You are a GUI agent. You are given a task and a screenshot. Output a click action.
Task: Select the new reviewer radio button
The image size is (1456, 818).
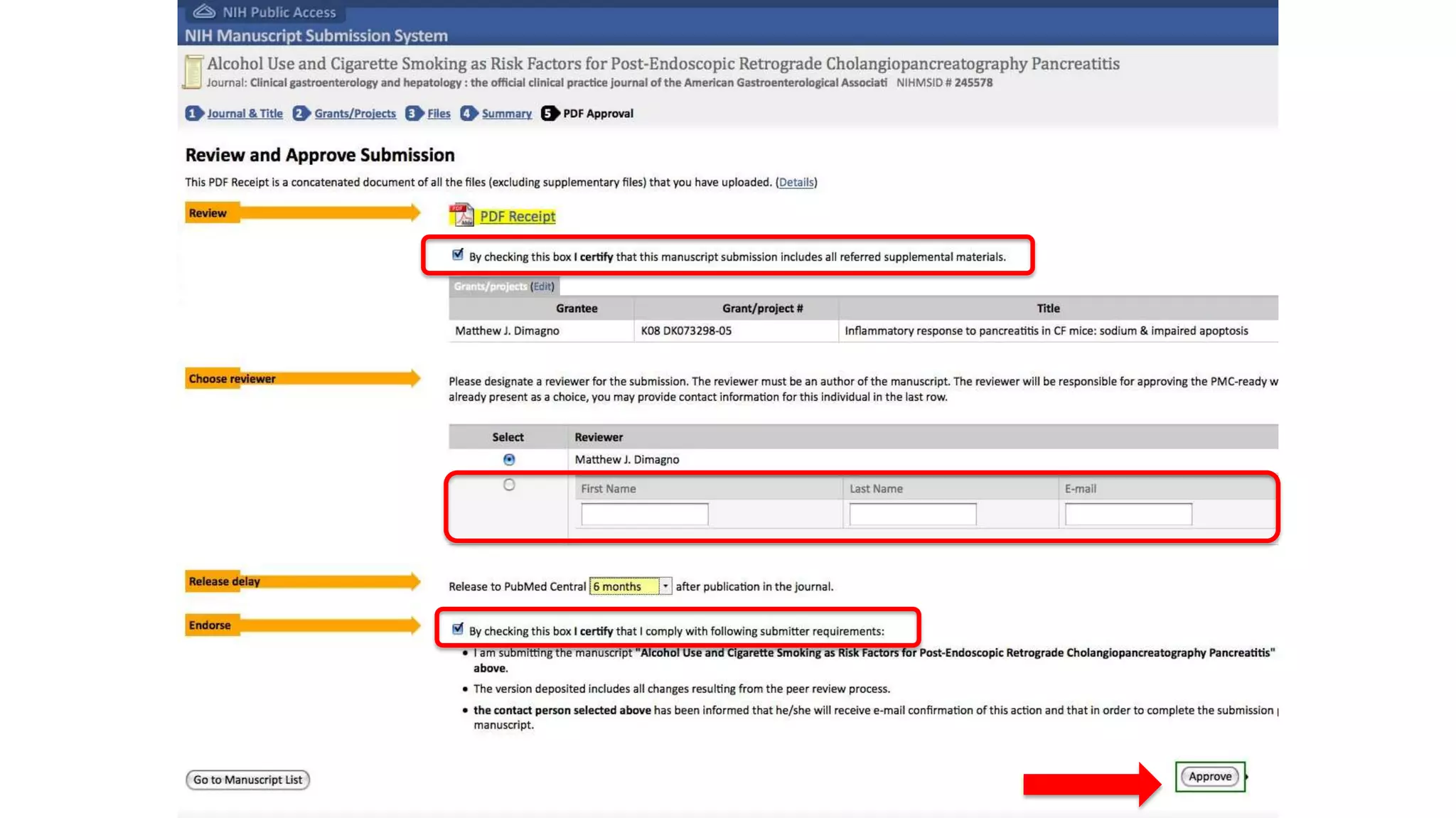[509, 485]
